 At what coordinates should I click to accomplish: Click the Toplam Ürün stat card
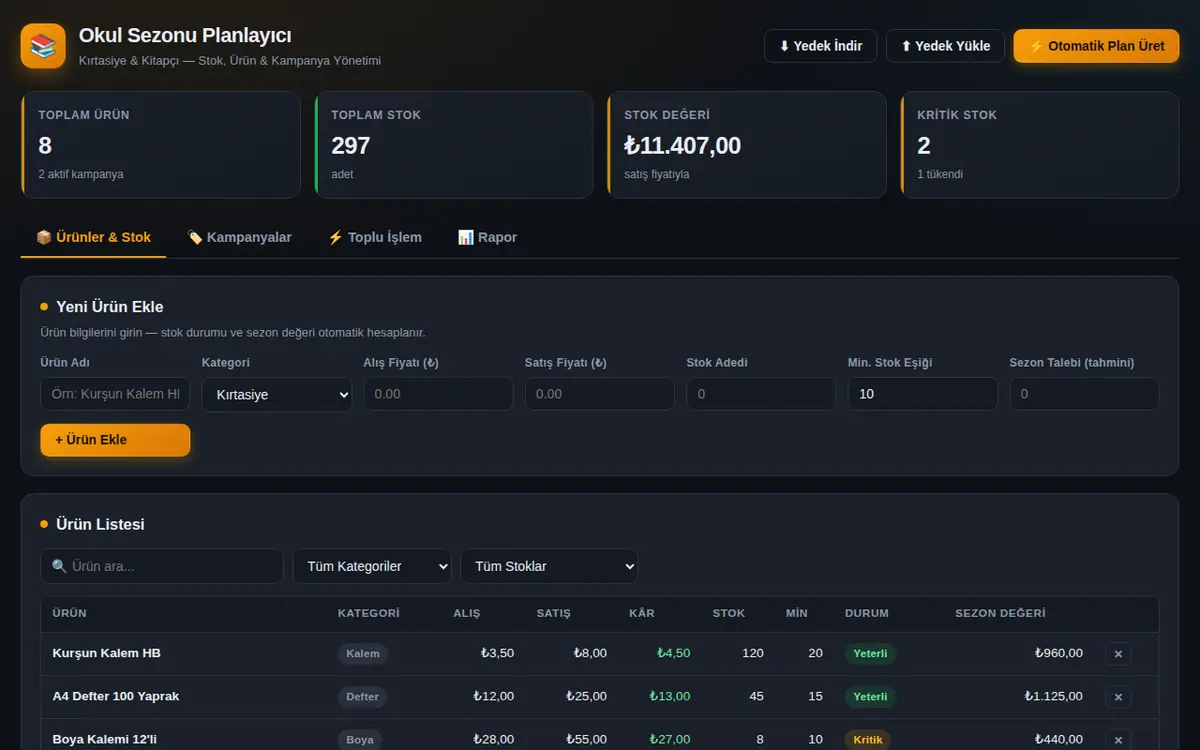point(161,145)
